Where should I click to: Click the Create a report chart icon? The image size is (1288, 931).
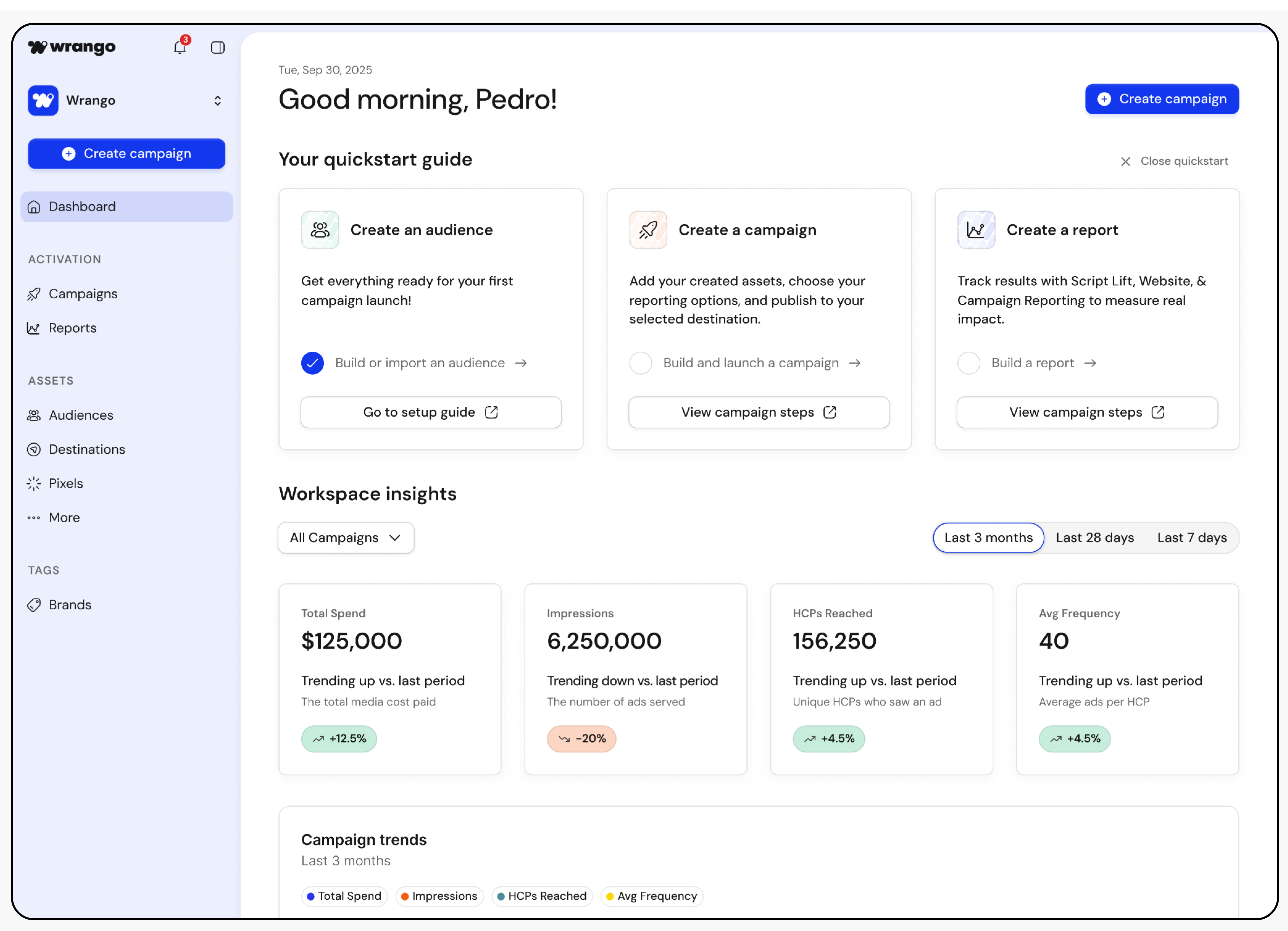[976, 230]
